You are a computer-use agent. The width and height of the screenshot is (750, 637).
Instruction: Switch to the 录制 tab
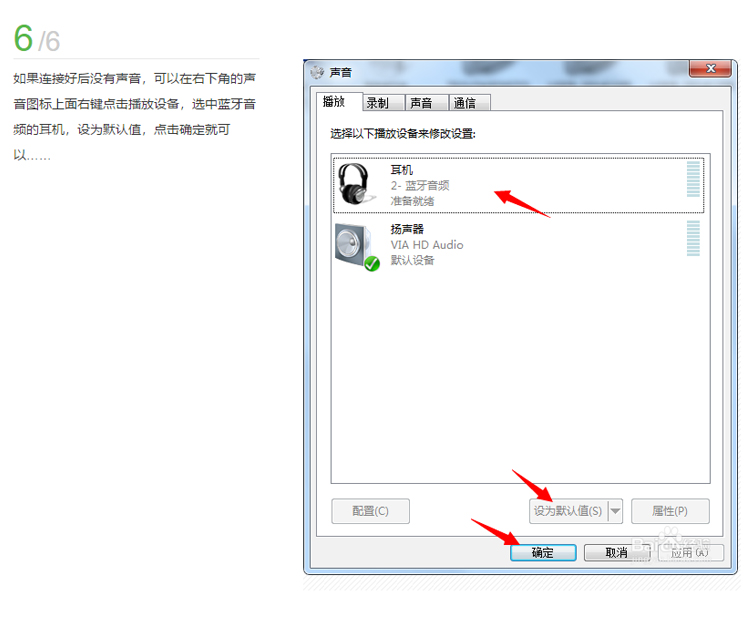pyautogui.click(x=383, y=103)
